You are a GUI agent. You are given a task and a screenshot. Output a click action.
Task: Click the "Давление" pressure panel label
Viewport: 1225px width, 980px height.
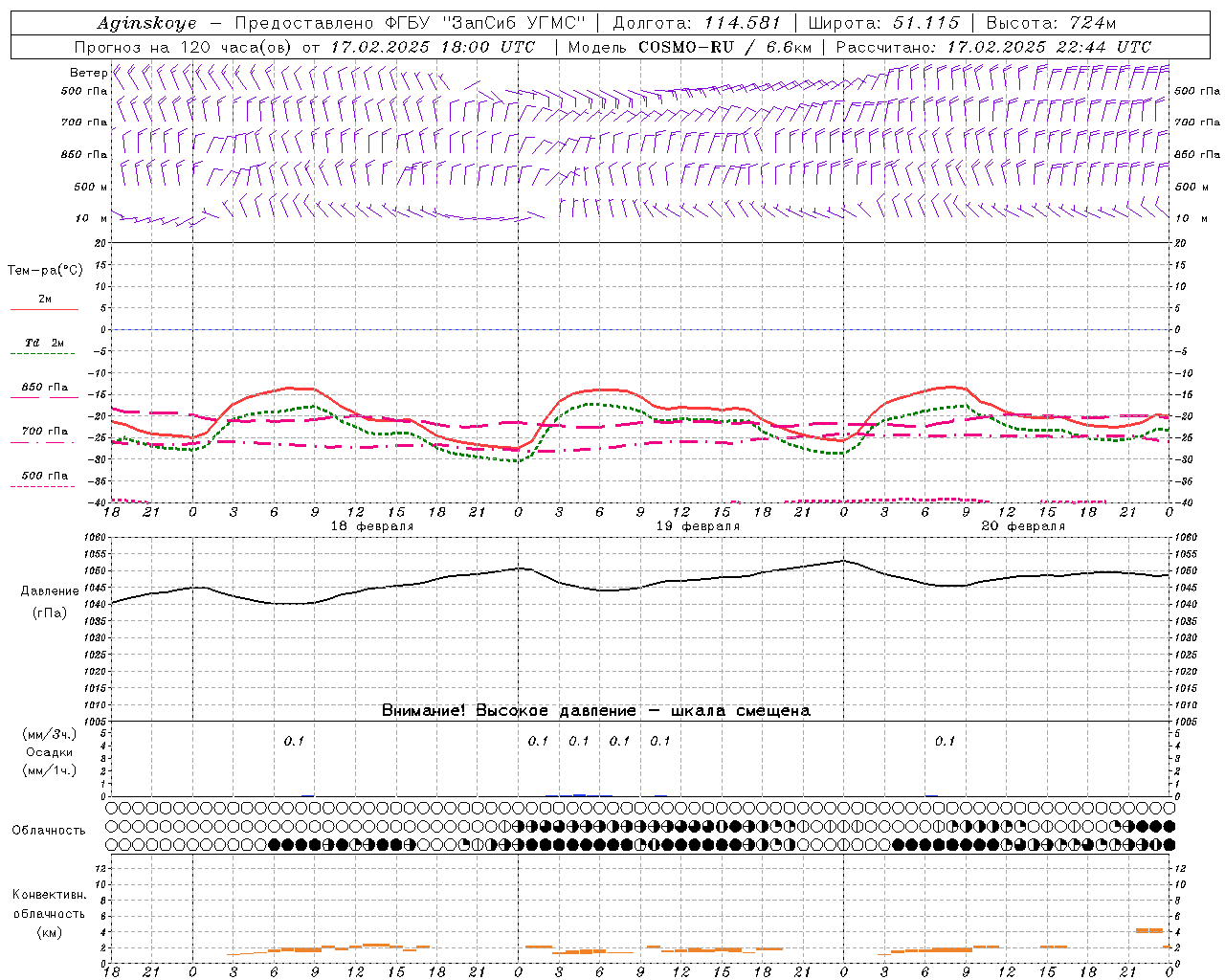[x=48, y=591]
